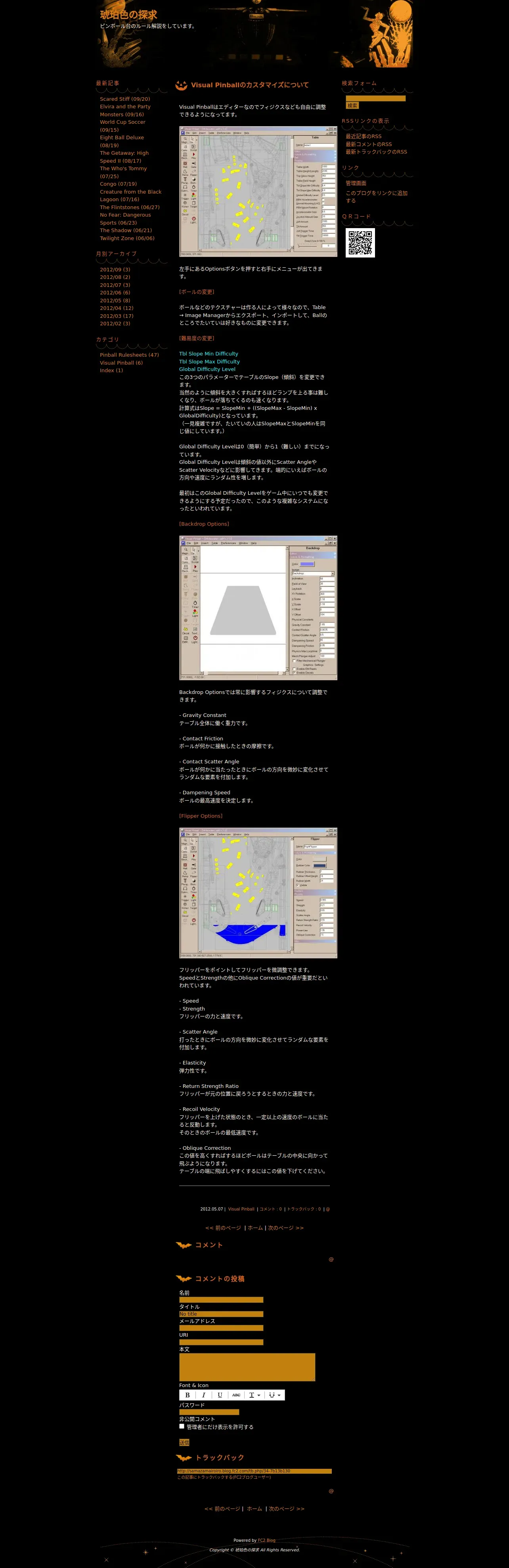Open the Backdrop Options screenshot
509x1568 pixels.
(x=258, y=607)
